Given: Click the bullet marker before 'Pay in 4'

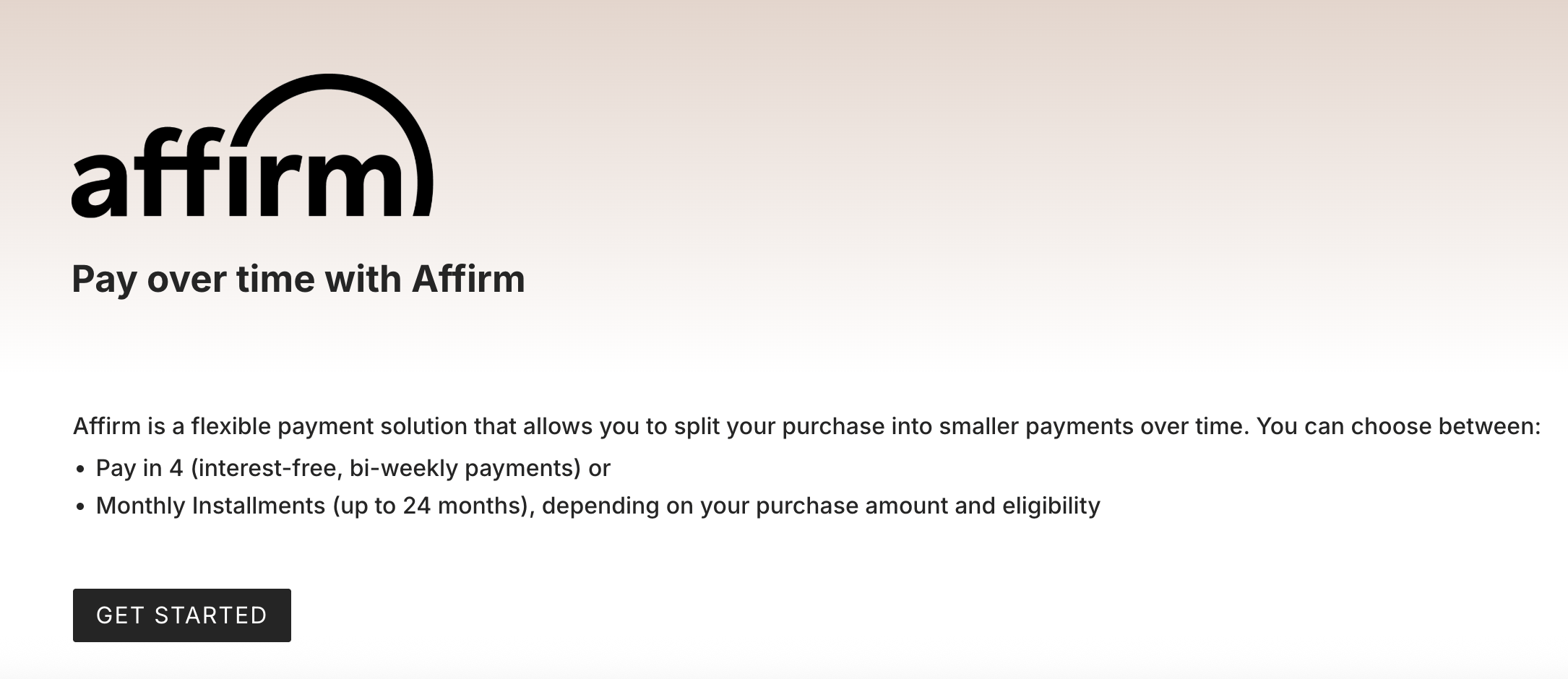Looking at the screenshot, I should (x=81, y=467).
